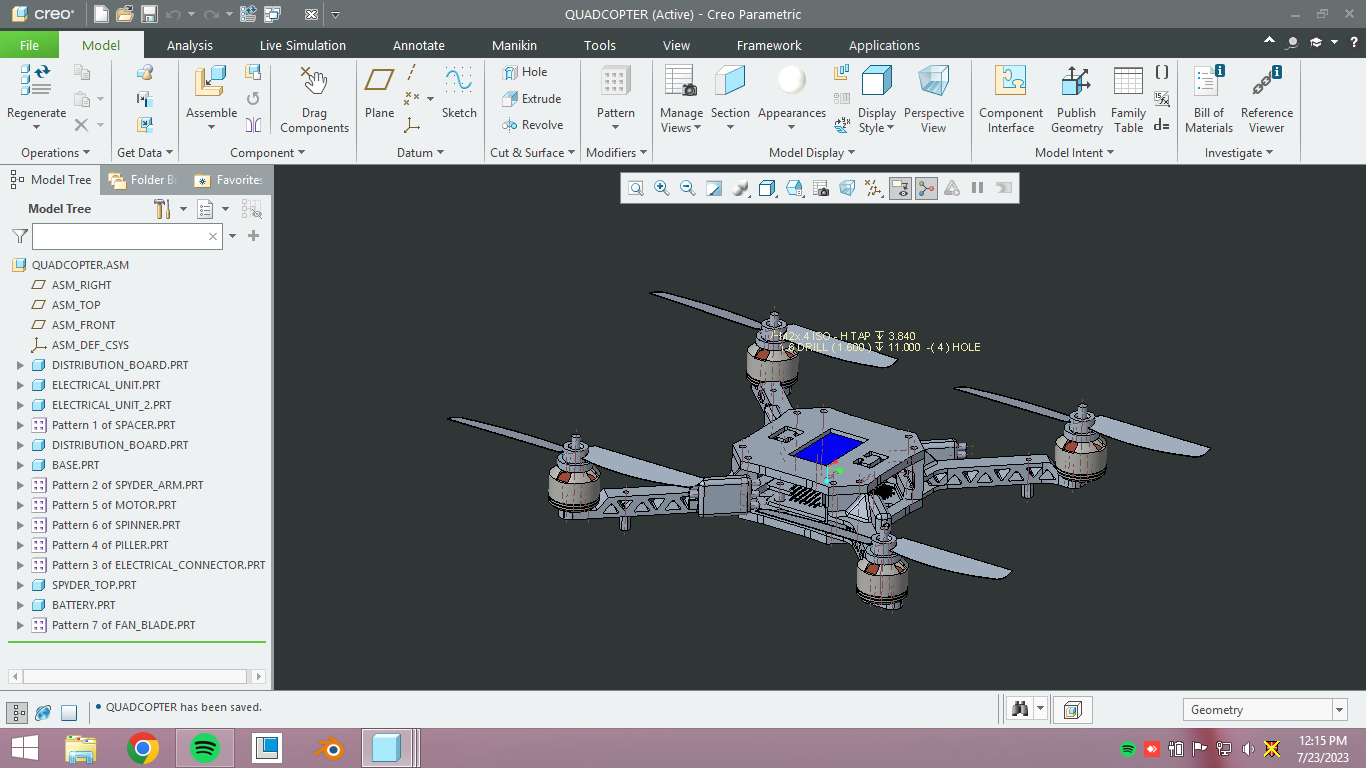This screenshot has width=1366, height=768.
Task: Click the Hole button
Action: 525,72
